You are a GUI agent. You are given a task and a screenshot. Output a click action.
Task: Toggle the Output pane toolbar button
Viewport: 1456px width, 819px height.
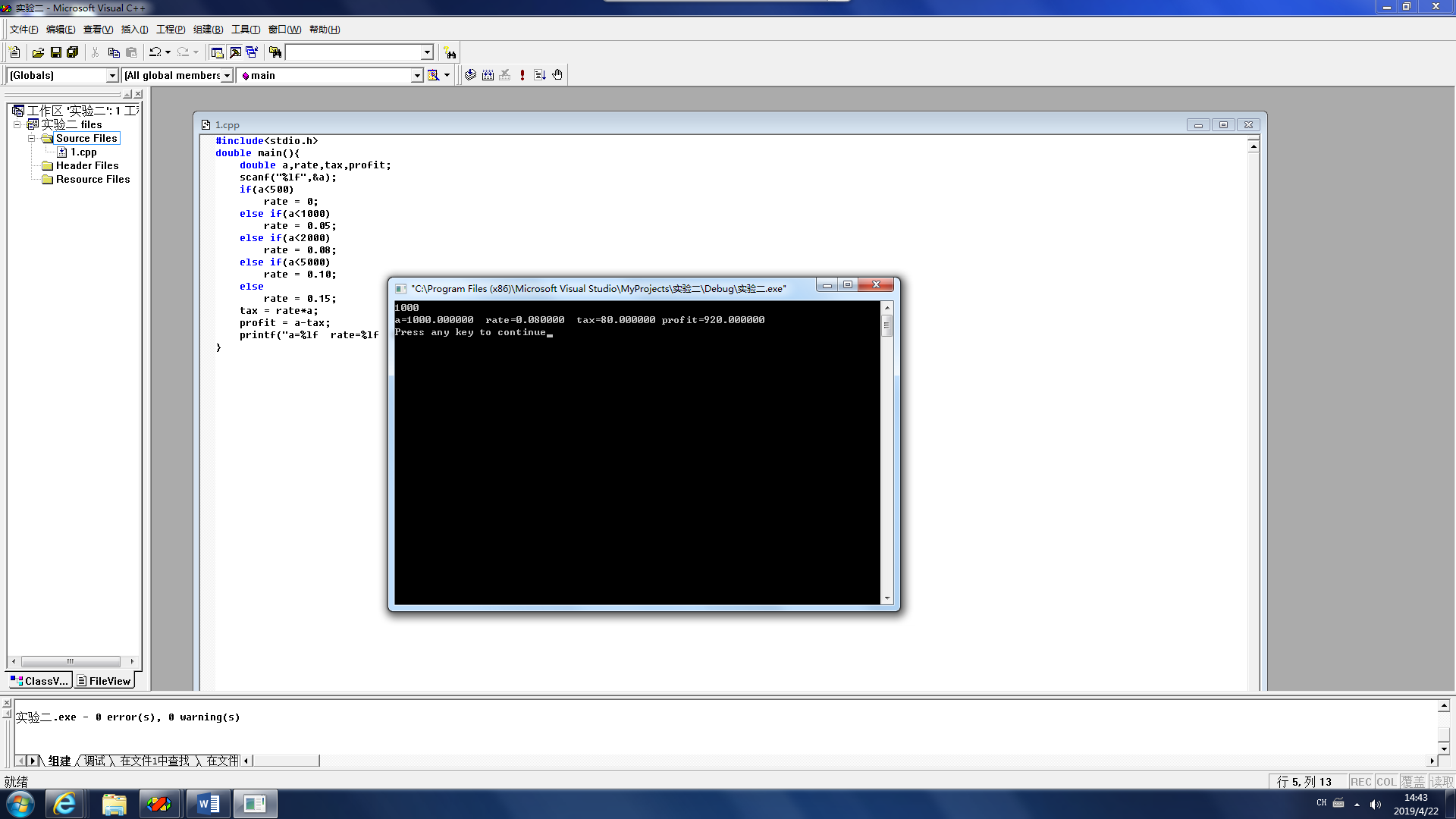[235, 52]
